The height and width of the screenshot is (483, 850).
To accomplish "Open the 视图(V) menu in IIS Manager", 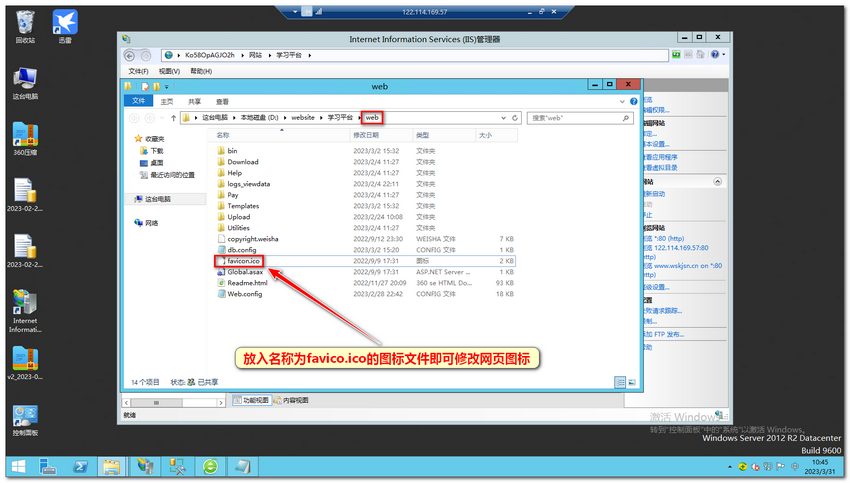I will [165, 72].
